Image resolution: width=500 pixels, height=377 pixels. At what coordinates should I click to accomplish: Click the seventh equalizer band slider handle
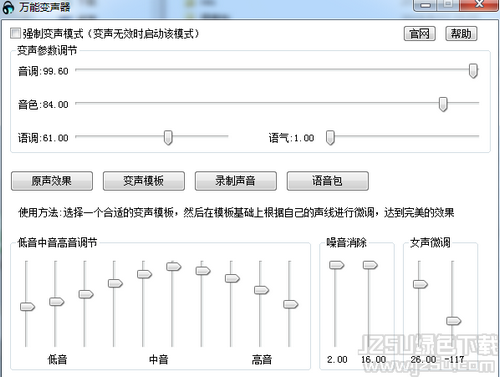[x=203, y=271]
